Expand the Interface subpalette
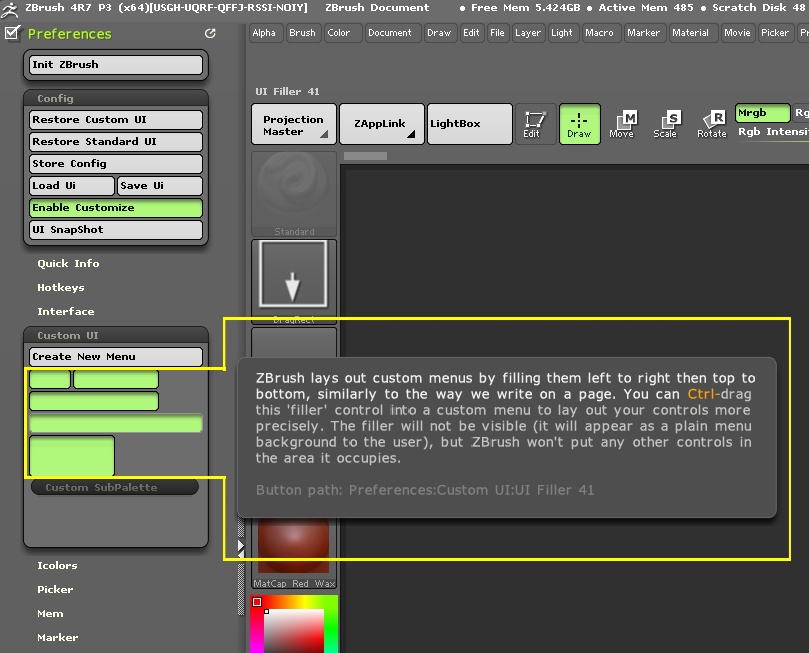 pos(66,312)
